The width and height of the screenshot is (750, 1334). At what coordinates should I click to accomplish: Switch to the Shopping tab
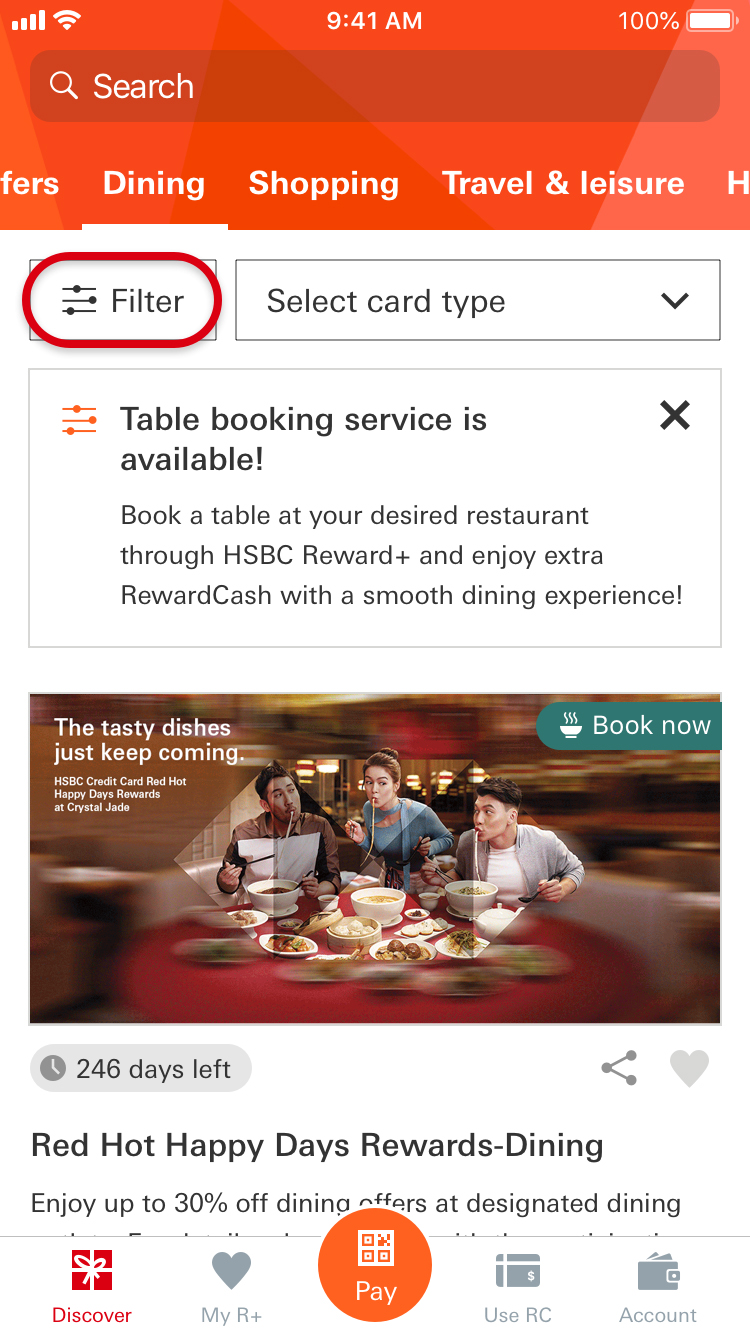coord(324,183)
